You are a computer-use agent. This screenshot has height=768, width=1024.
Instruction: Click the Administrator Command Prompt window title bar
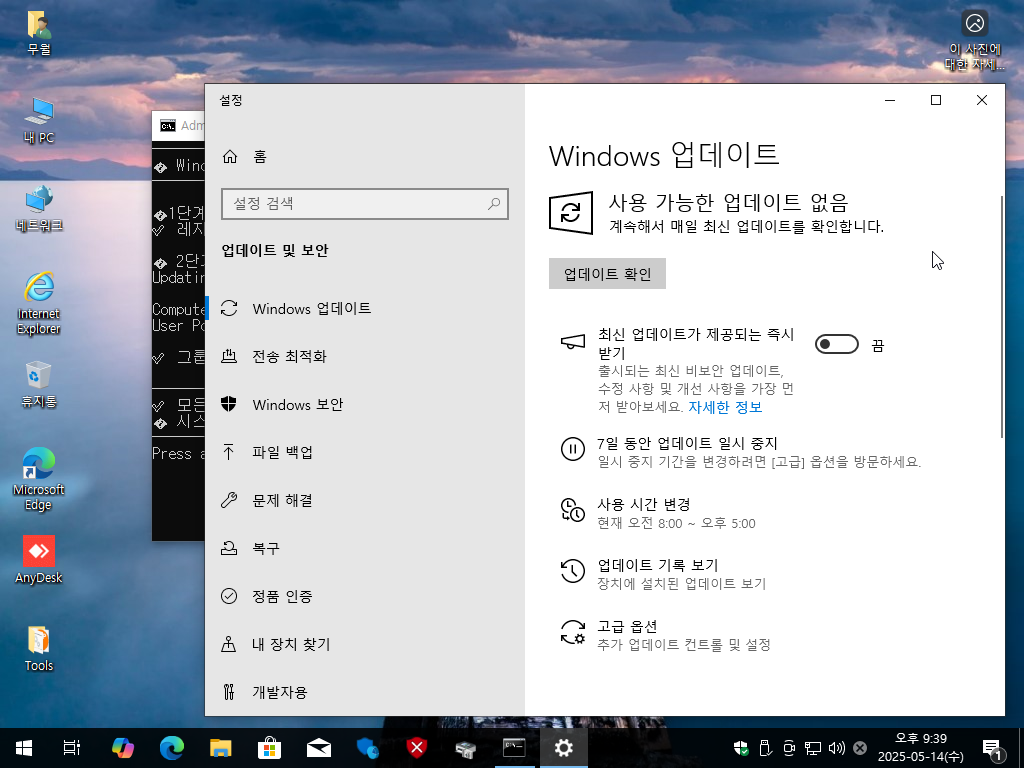pos(178,125)
